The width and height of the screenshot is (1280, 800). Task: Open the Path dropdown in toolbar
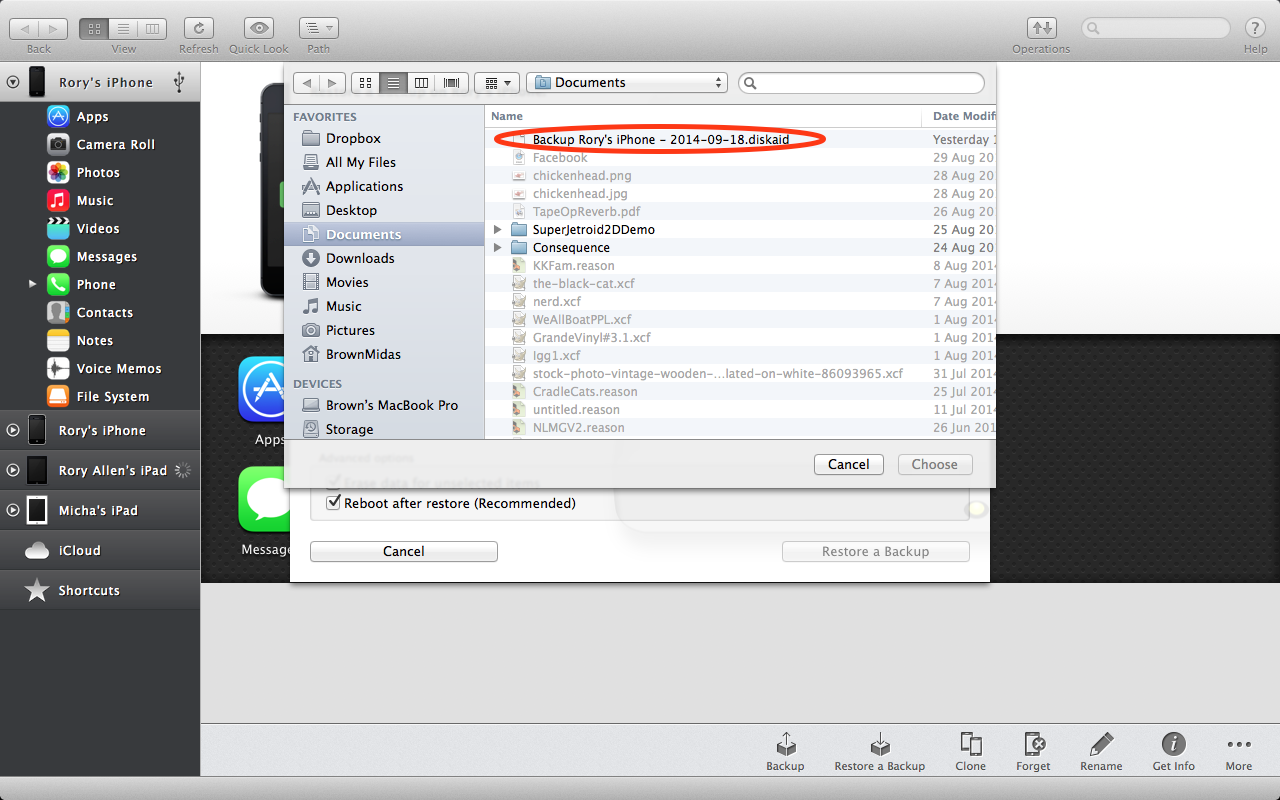[319, 29]
